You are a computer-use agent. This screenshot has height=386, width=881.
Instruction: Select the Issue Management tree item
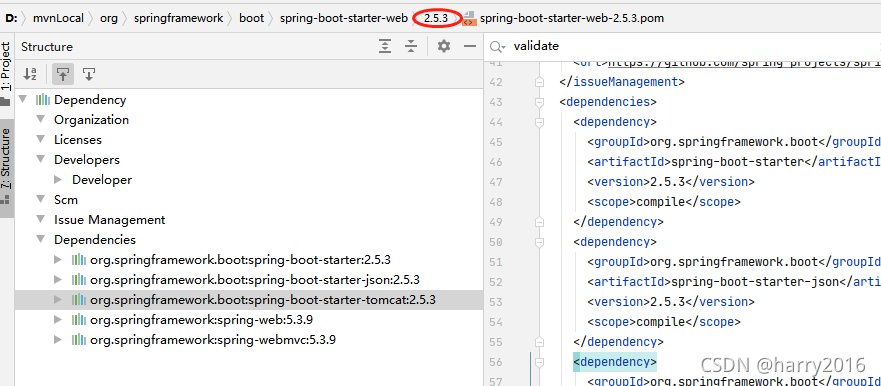[110, 220]
